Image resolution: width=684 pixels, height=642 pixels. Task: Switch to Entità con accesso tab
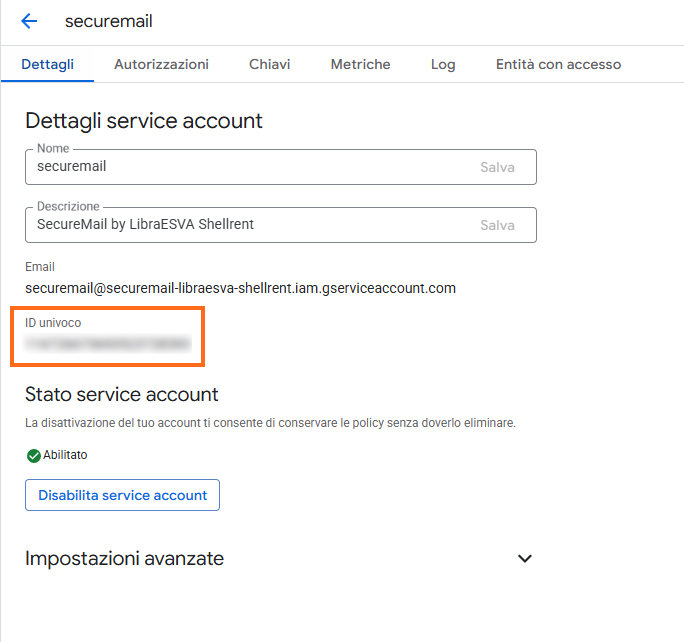(x=558, y=64)
